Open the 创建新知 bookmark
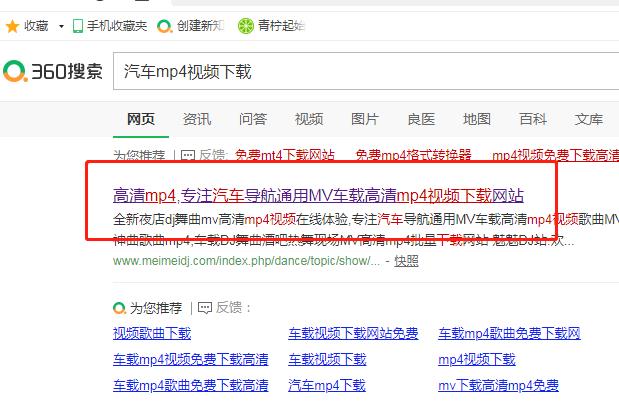 click(x=190, y=26)
